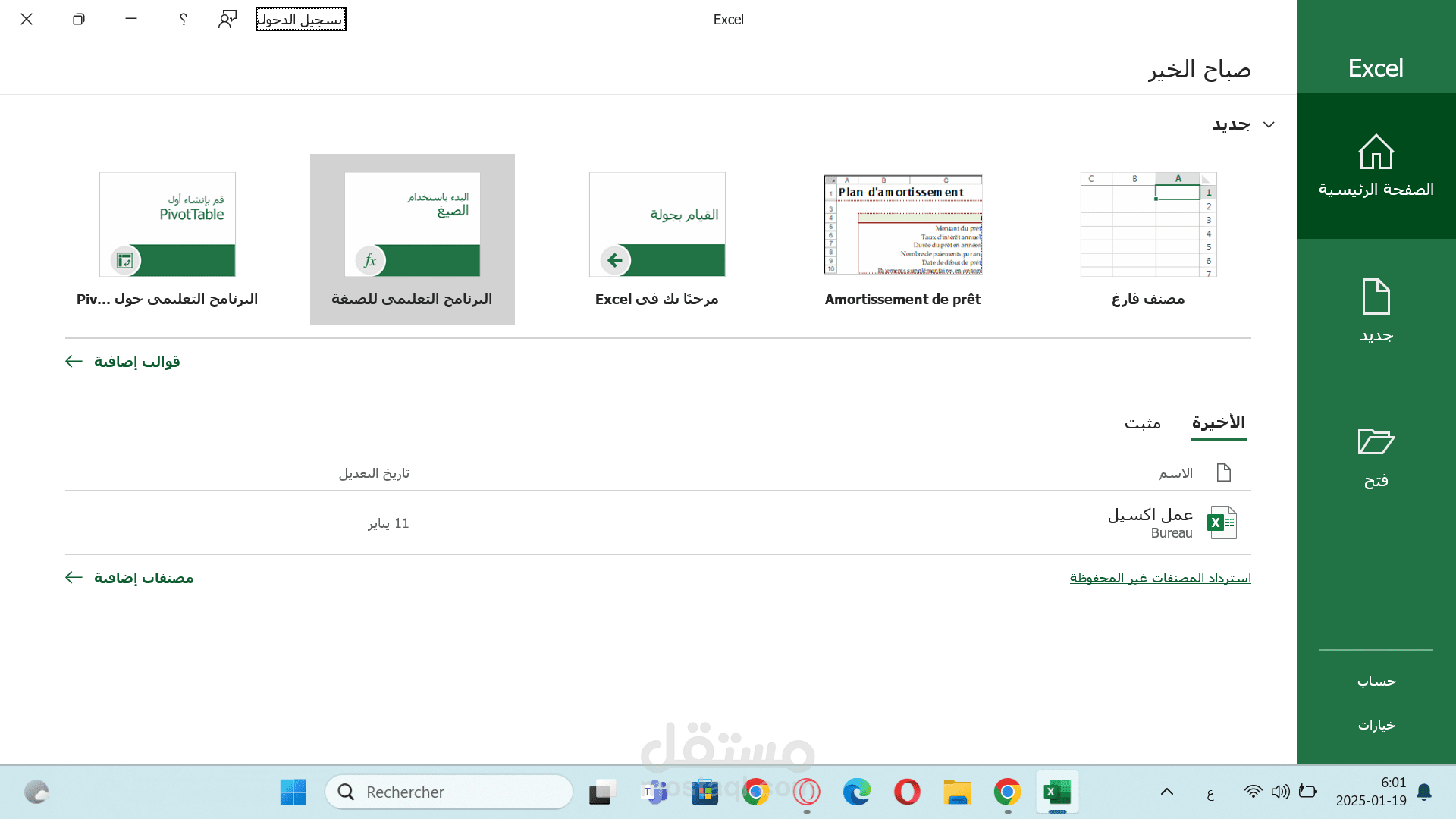Click the Rechercher taskbar search field

[449, 792]
